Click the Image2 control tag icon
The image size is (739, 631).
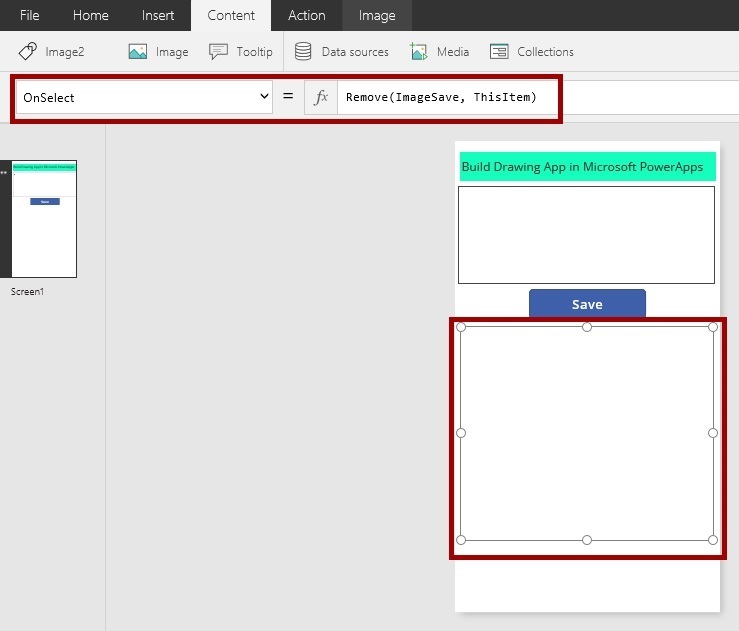[28, 52]
